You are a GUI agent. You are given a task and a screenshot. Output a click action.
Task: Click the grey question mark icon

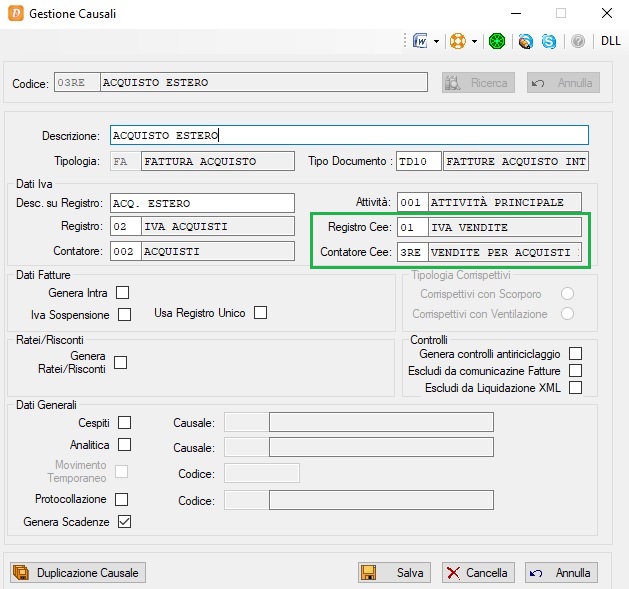click(578, 41)
